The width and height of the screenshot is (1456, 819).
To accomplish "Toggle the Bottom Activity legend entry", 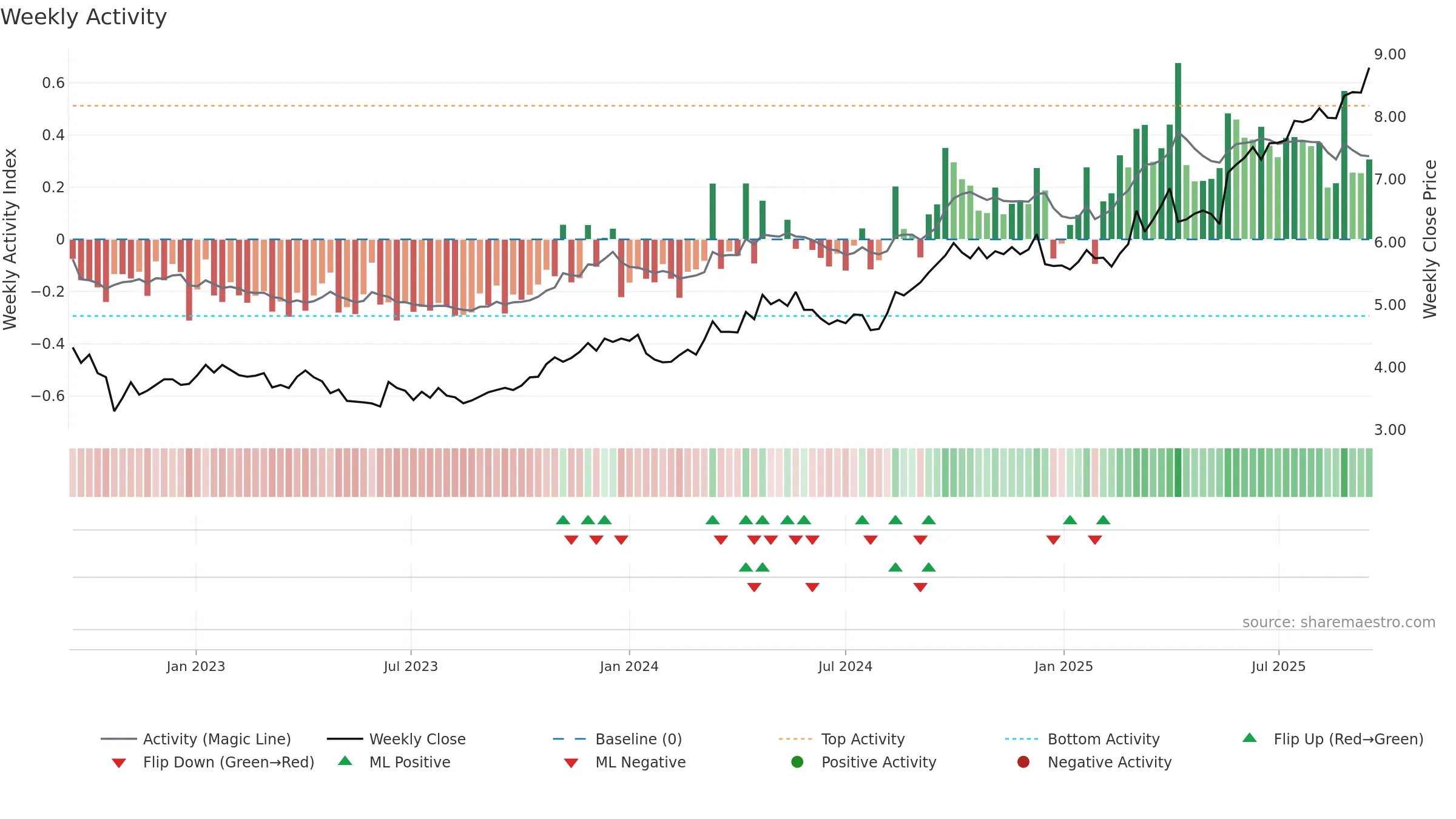I will (x=1082, y=739).
